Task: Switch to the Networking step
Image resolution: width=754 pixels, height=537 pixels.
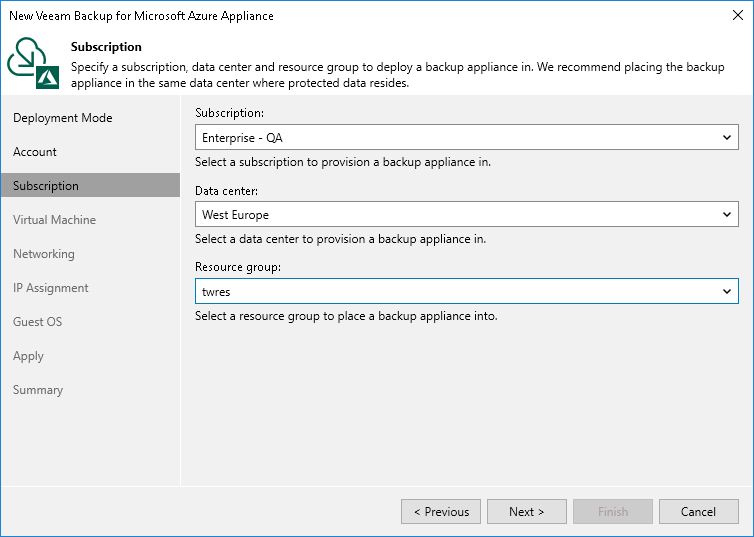Action: 44,254
